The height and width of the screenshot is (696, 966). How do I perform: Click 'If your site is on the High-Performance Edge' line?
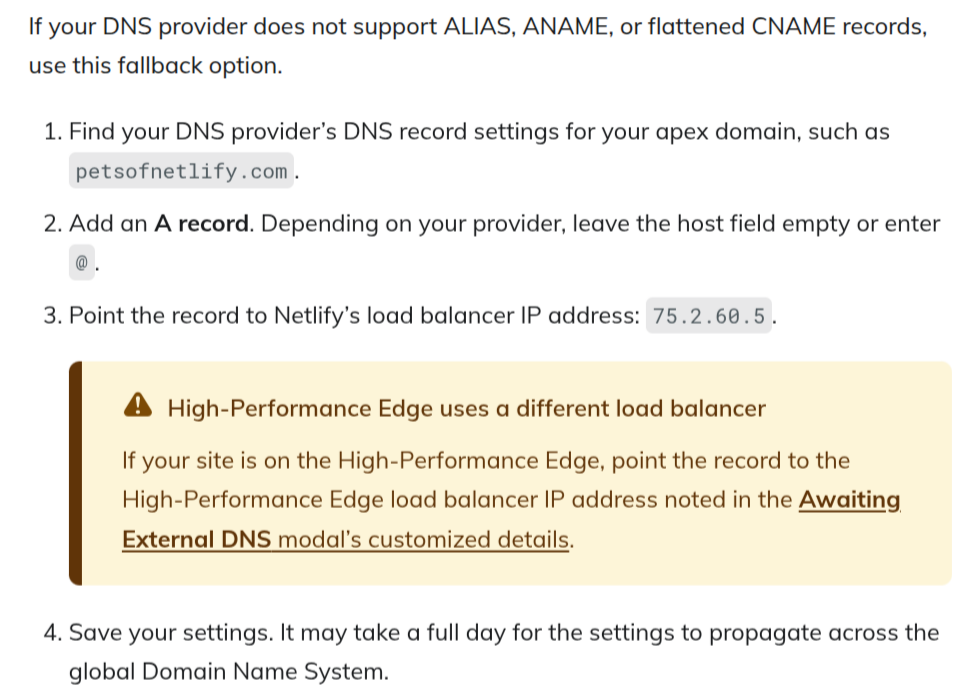363,461
